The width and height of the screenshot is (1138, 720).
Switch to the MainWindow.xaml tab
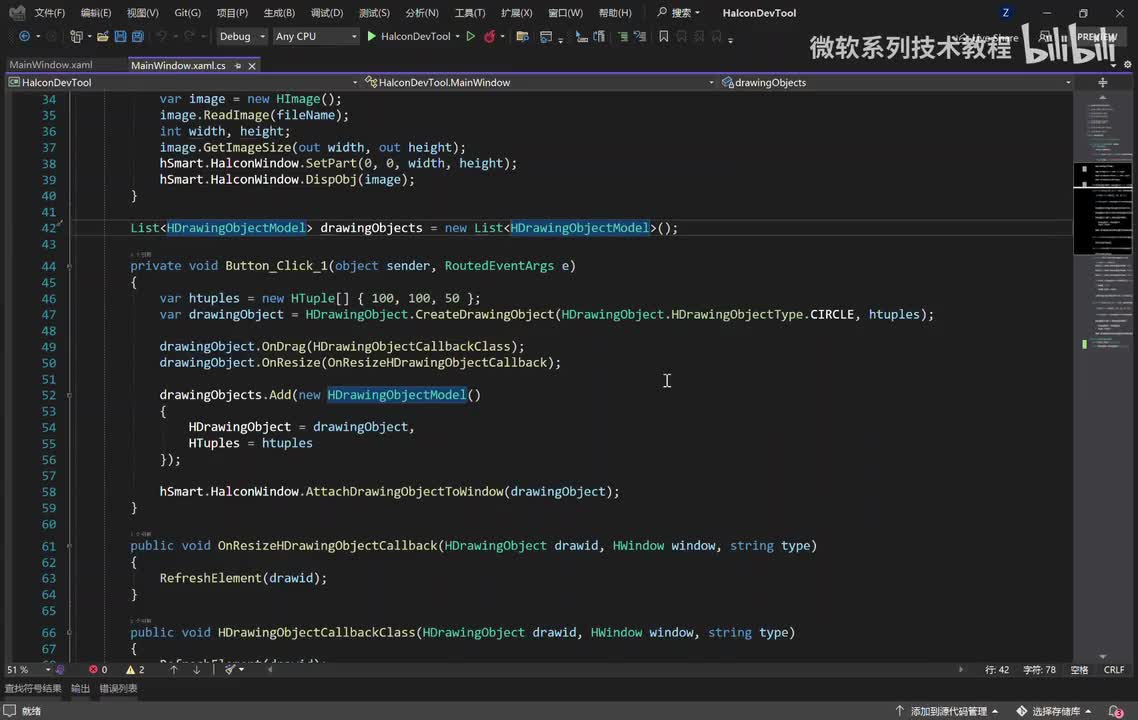pos(51,65)
